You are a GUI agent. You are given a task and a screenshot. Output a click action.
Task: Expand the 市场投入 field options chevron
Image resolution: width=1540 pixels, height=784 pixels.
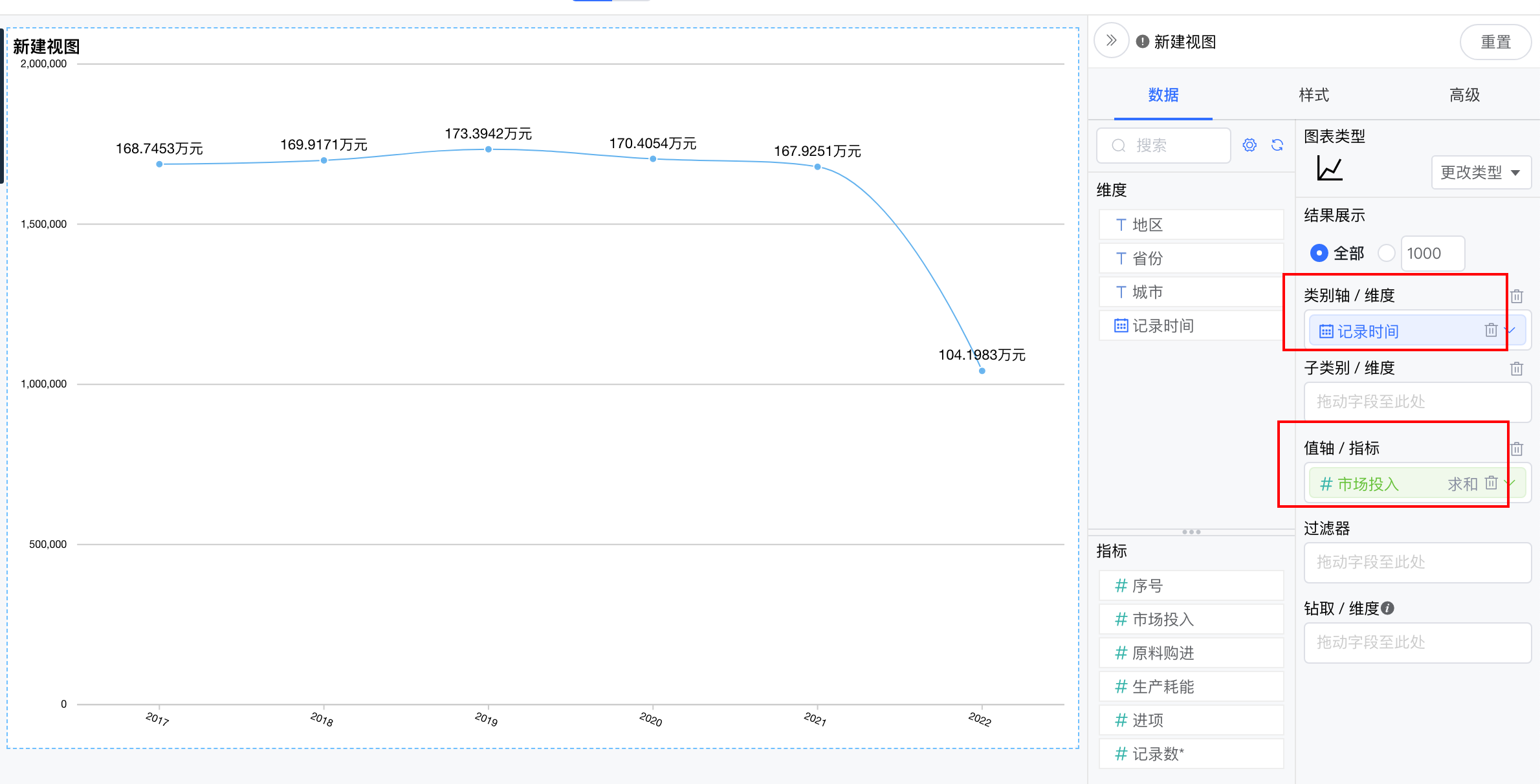click(1510, 483)
